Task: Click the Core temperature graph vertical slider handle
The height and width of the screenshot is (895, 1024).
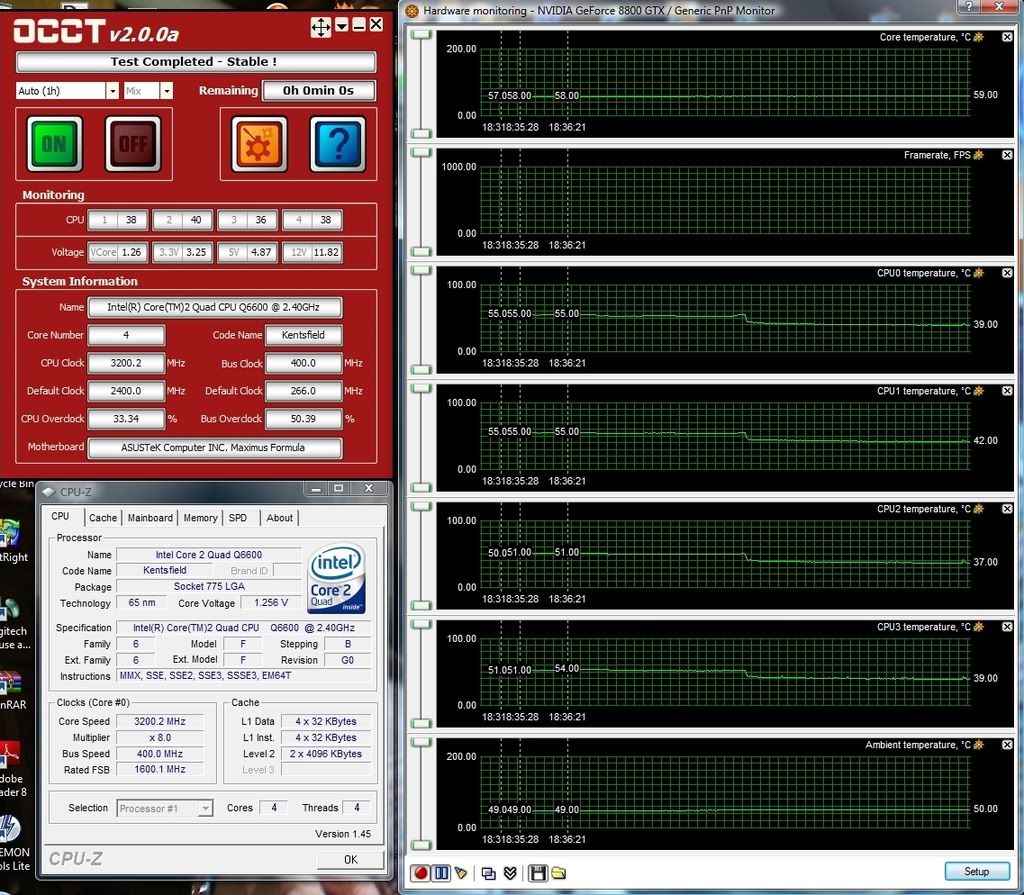Action: 421,34
